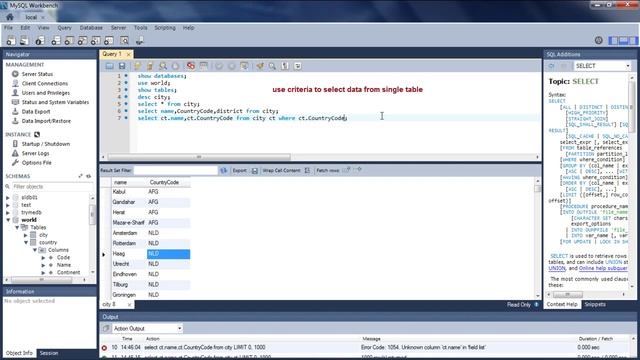Screen dimensions: 640x360
Task: Open the Database menu
Action: pyautogui.click(x=91, y=28)
